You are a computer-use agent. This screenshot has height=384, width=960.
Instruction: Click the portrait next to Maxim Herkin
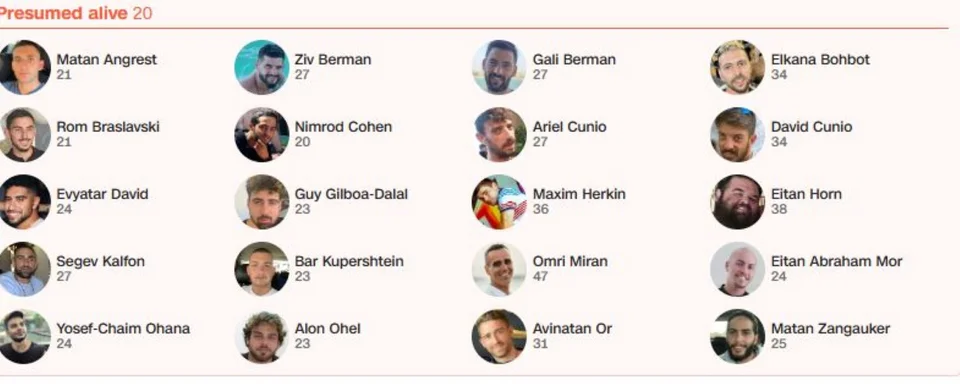click(x=499, y=202)
